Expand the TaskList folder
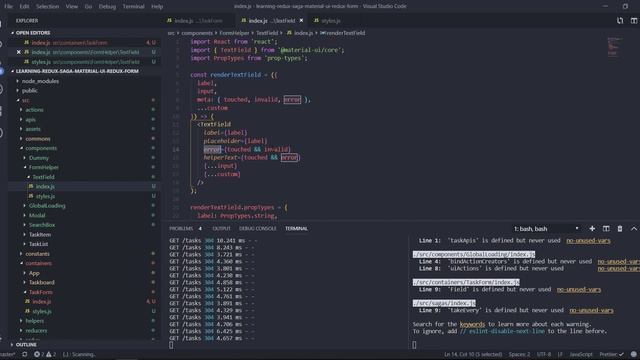This screenshot has height=360, width=640. (x=38, y=244)
